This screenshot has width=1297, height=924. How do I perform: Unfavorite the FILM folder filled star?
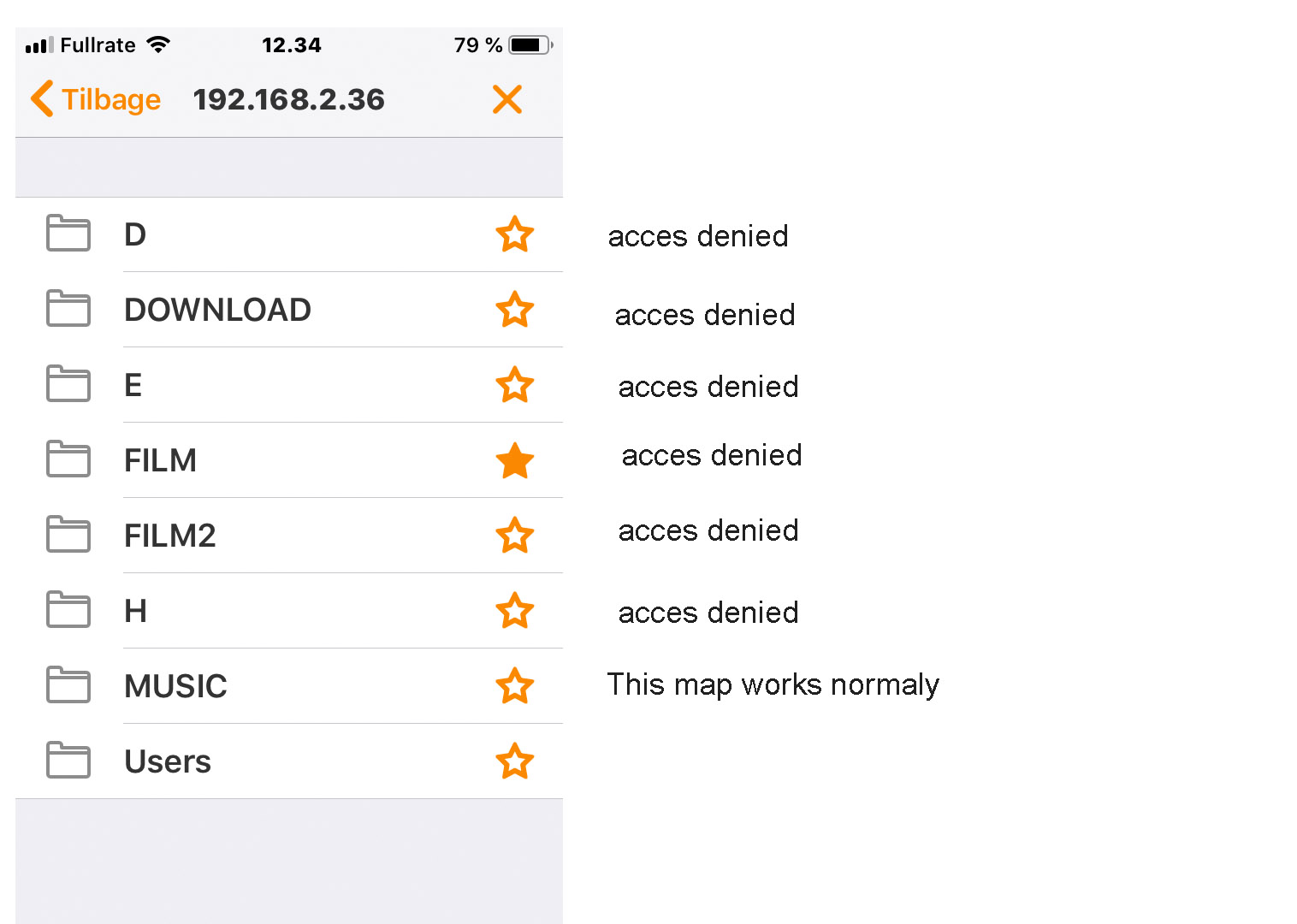pyautogui.click(x=515, y=460)
